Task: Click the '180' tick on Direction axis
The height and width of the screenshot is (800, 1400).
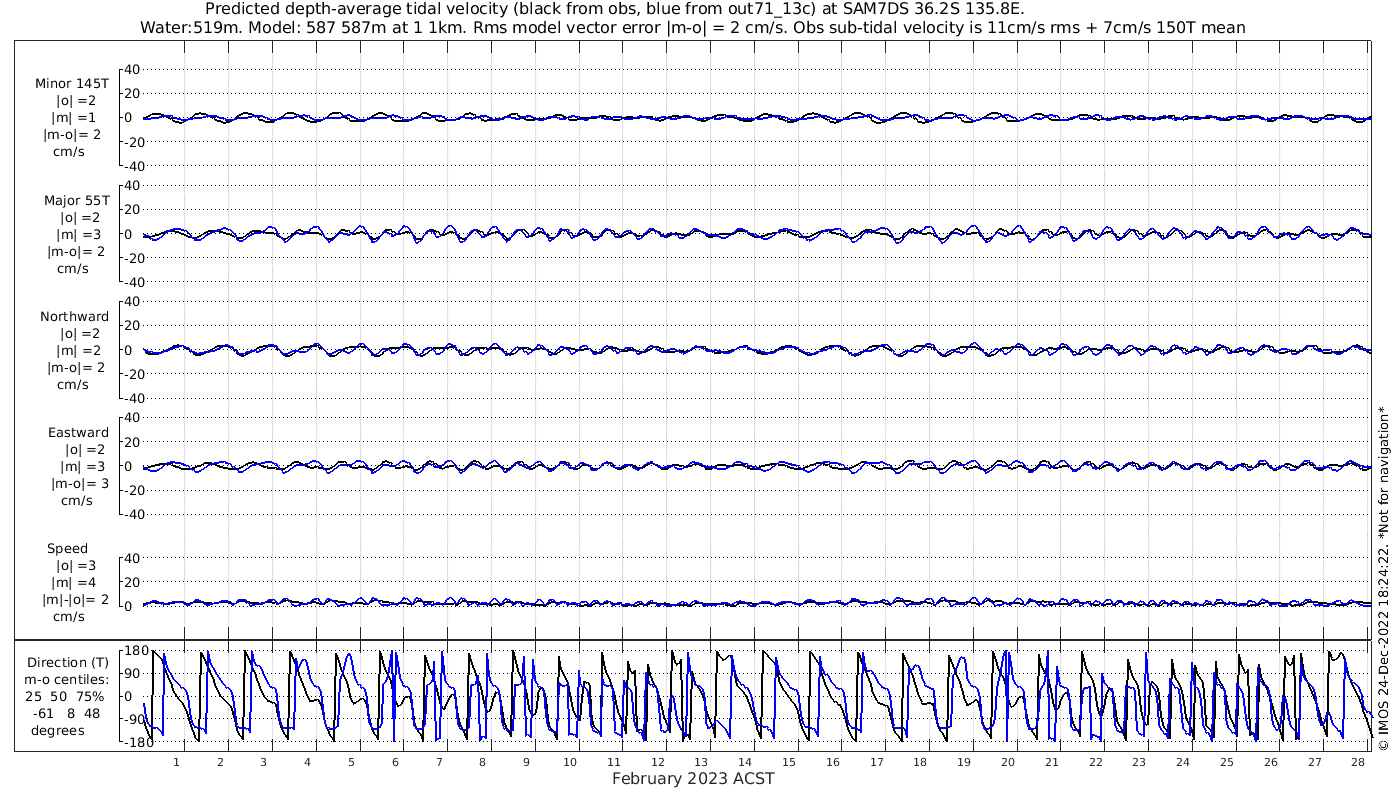Action: coord(136,651)
